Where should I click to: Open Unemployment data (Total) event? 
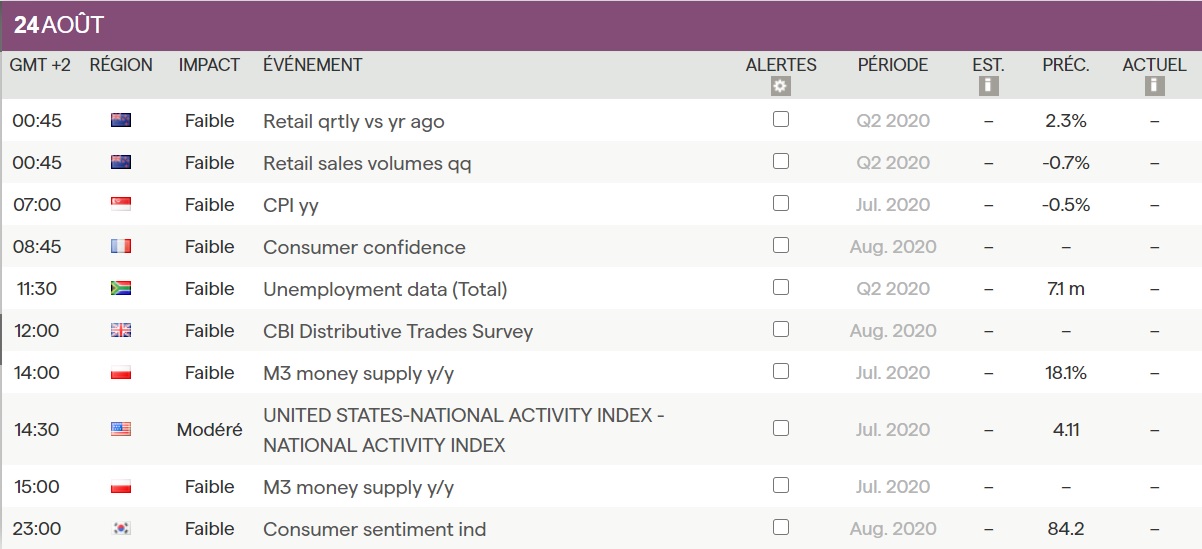[385, 289]
